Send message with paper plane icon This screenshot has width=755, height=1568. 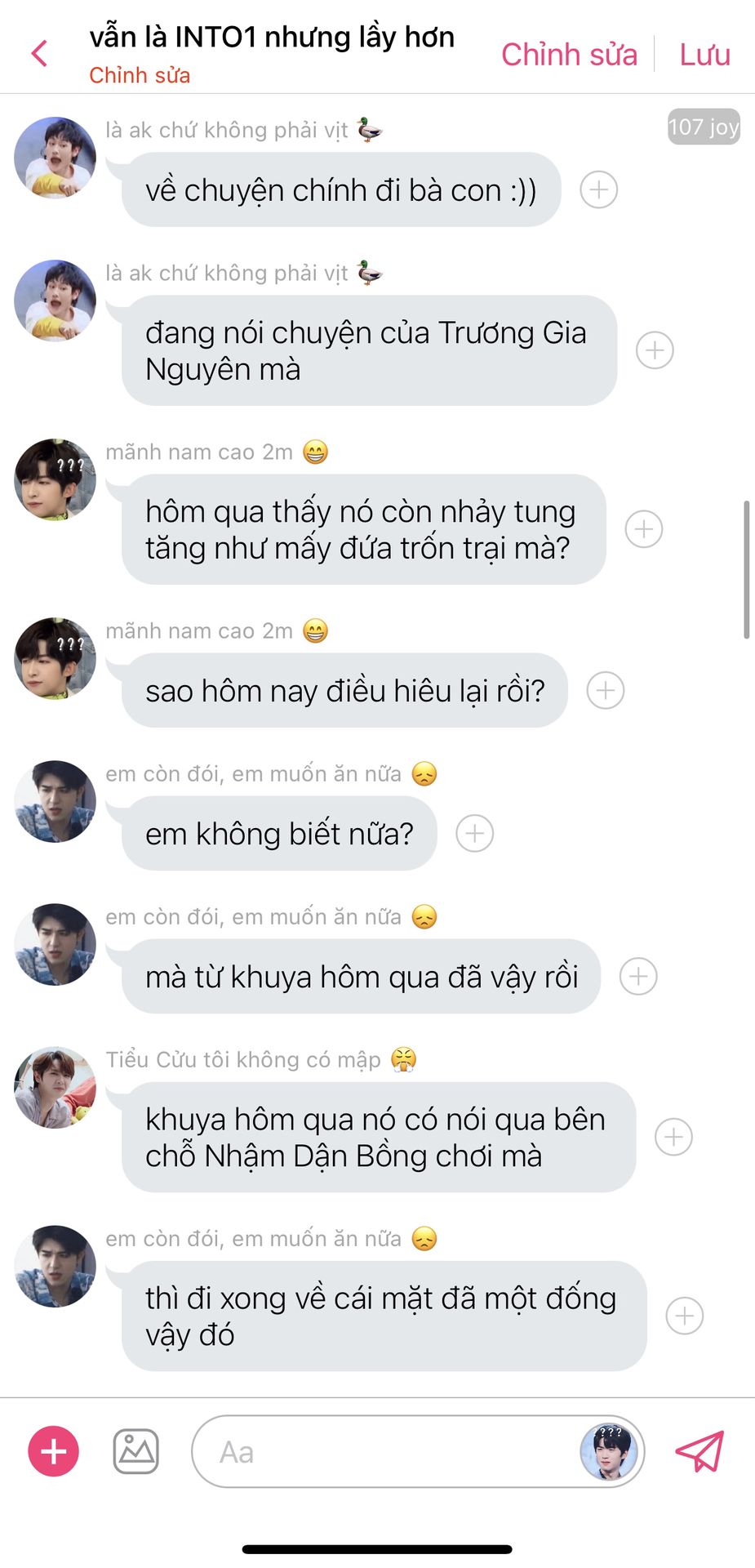(x=699, y=1451)
